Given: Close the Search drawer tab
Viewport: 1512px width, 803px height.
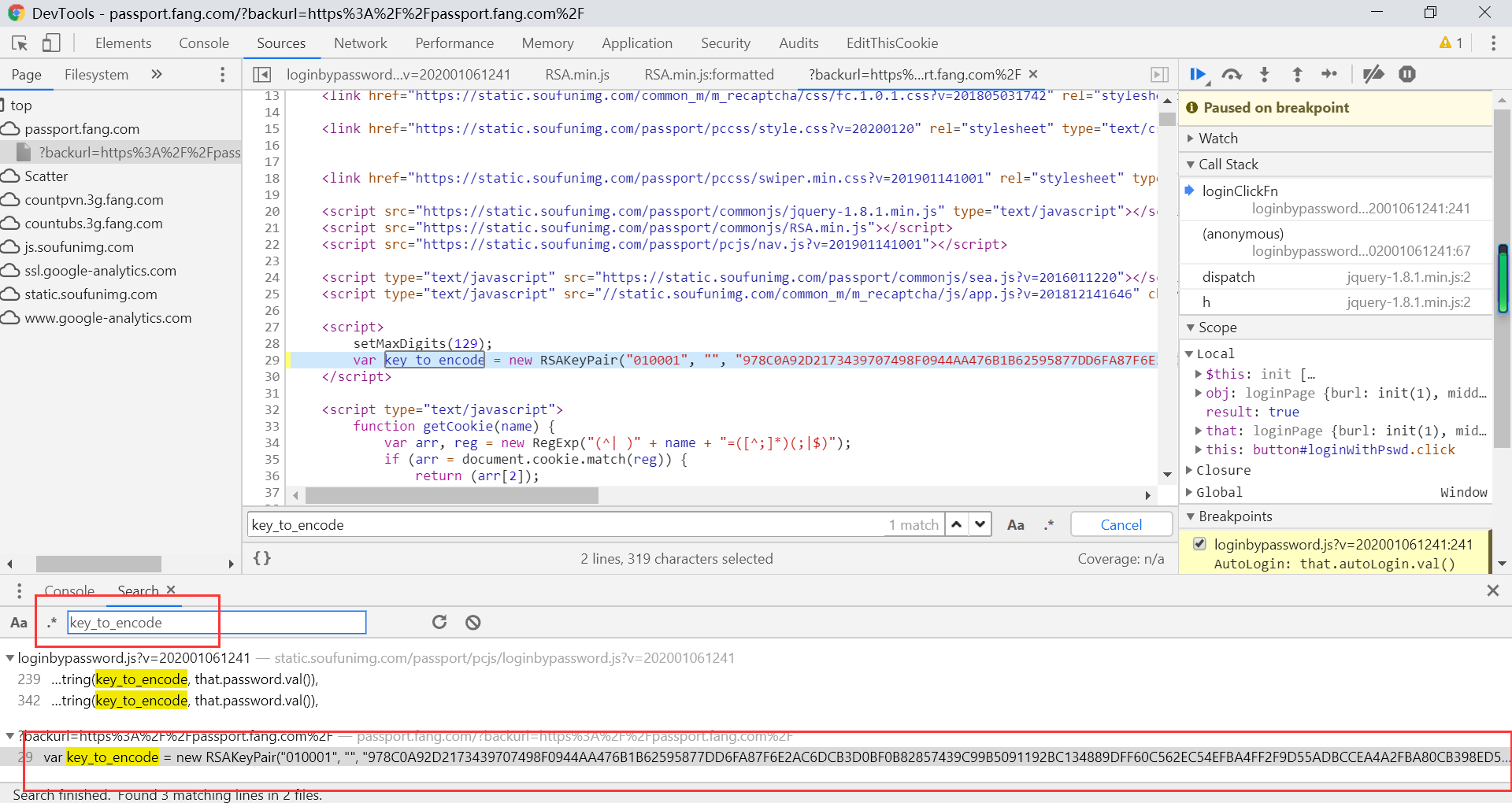Looking at the screenshot, I should pos(171,590).
